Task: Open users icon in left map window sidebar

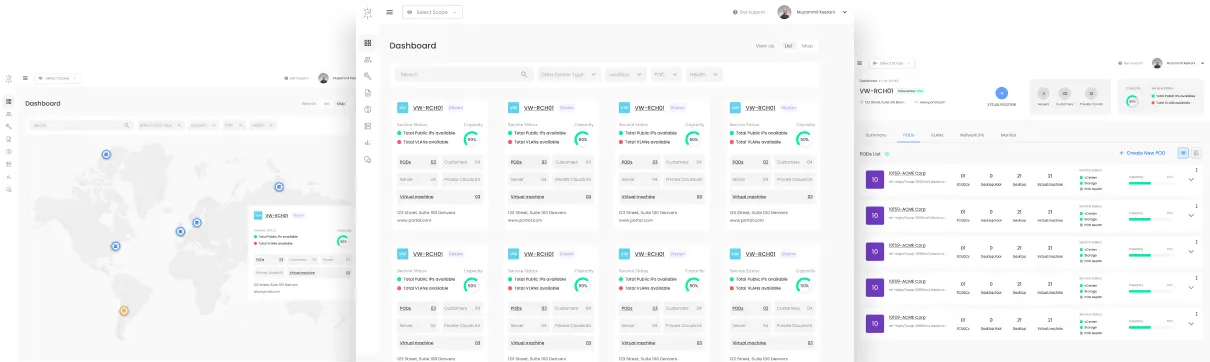Action: (x=9, y=114)
